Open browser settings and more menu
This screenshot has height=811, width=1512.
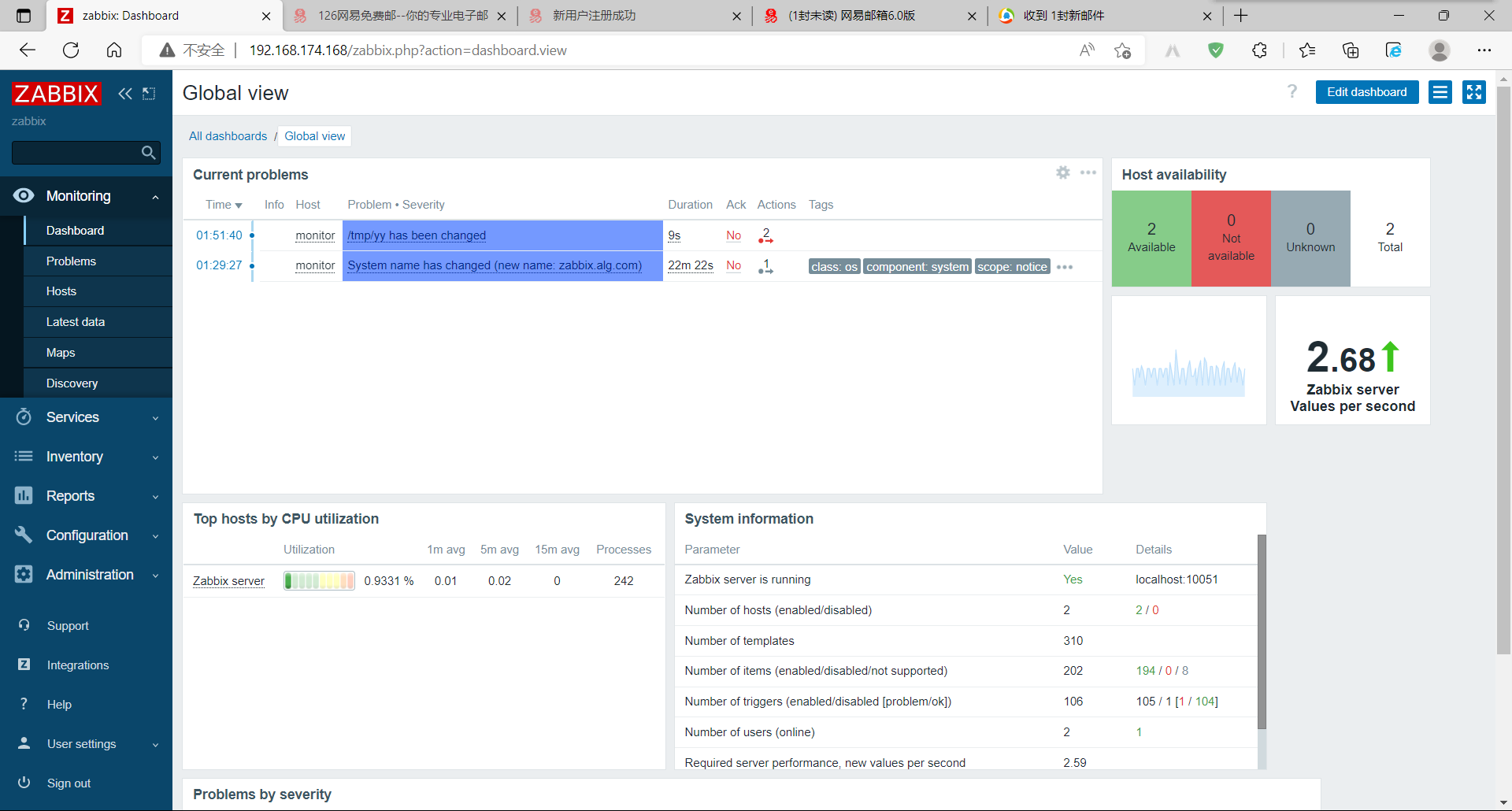pyautogui.click(x=1484, y=50)
